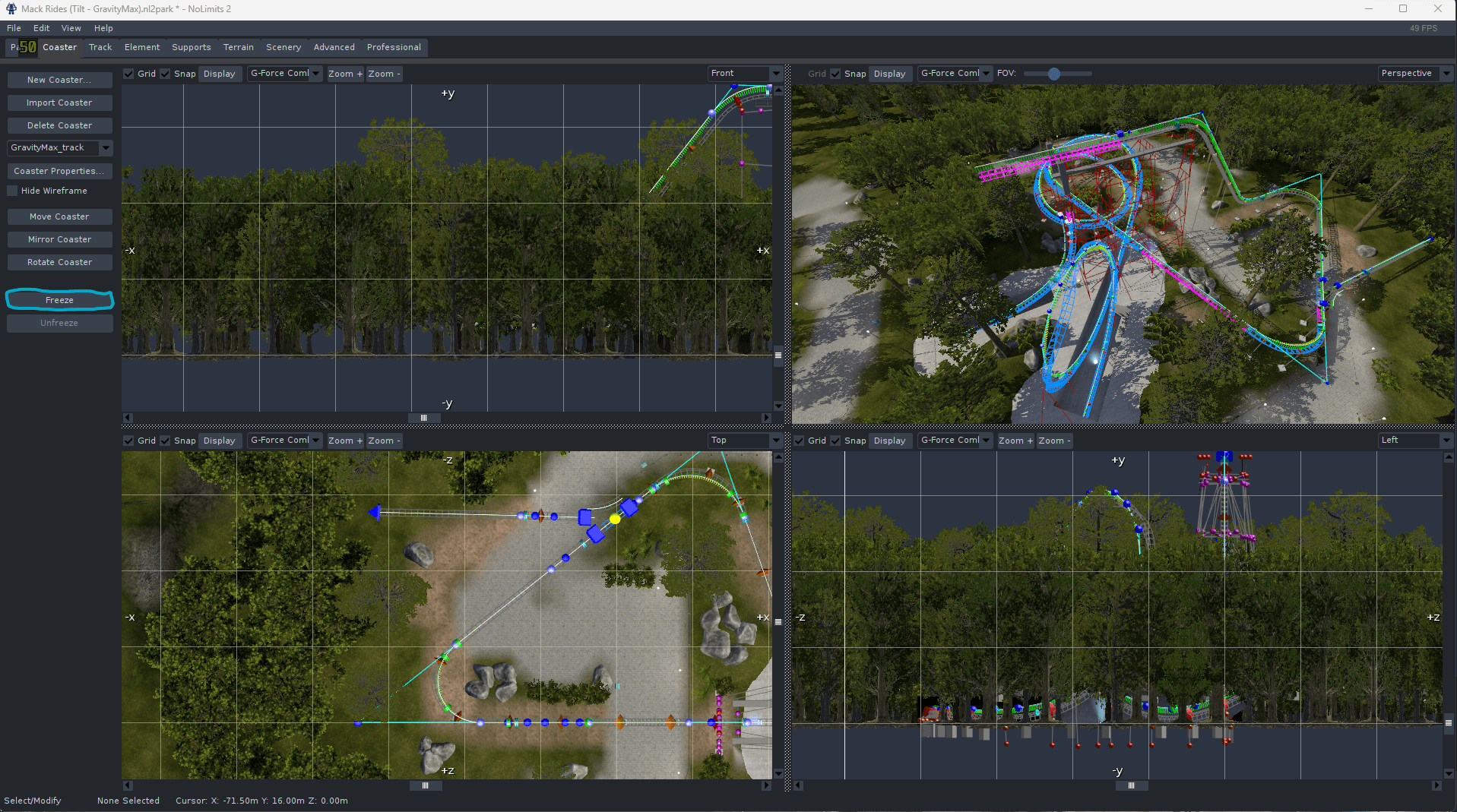Select the Coaster tab
This screenshot has width=1457, height=812.
59,47
